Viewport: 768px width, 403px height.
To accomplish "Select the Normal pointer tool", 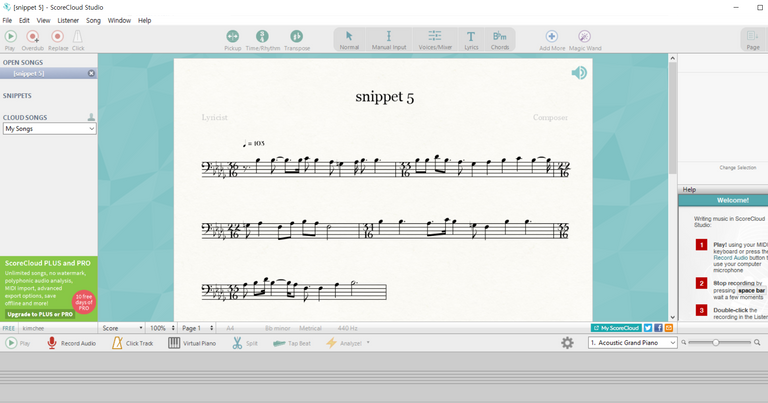I will point(349,39).
